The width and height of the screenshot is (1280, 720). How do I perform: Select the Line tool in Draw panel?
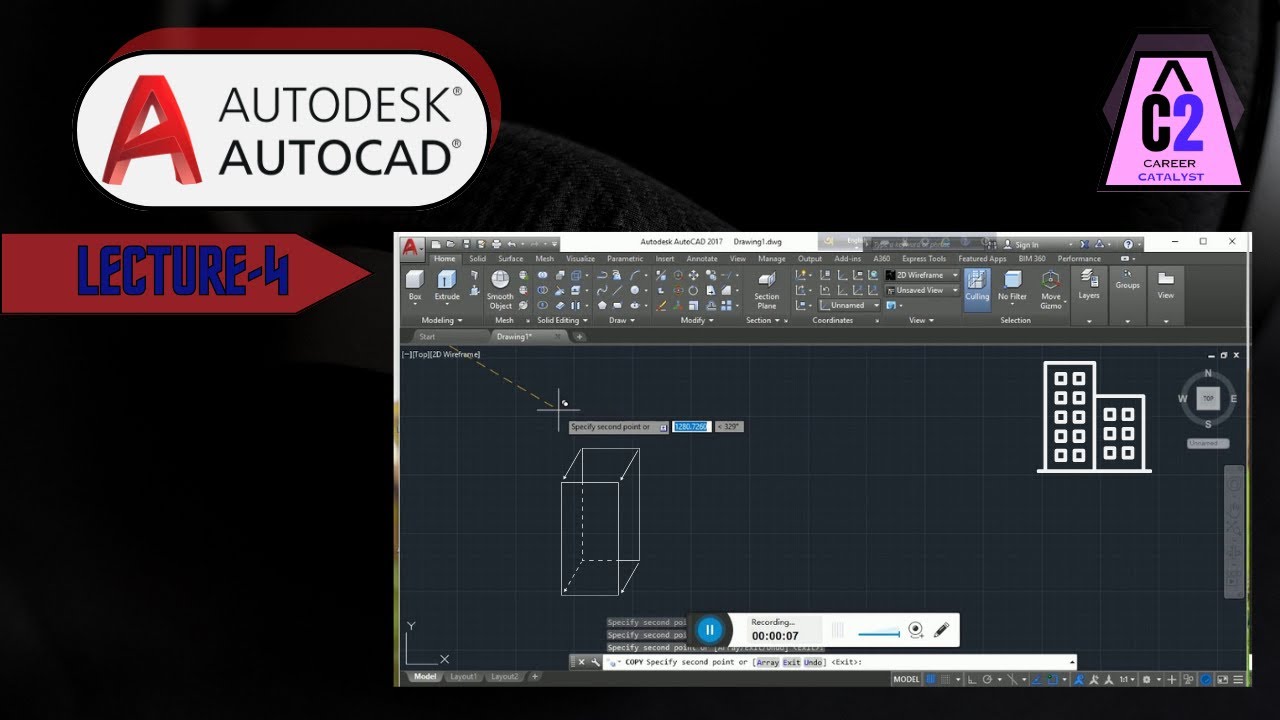(x=617, y=290)
